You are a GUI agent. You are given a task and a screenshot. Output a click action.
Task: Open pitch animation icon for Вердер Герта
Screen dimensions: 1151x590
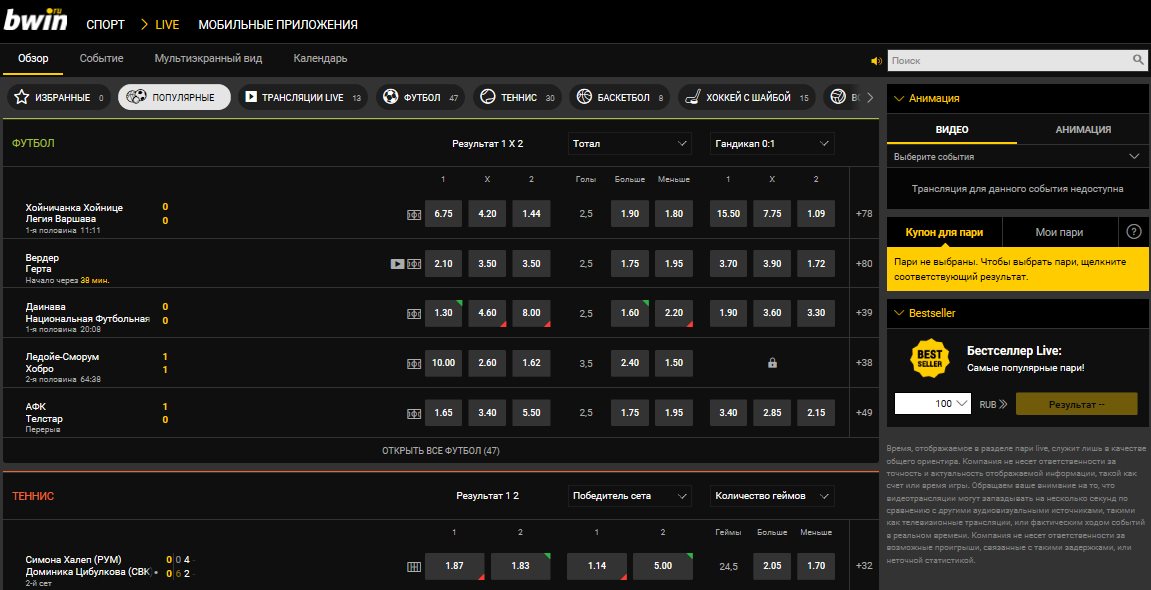click(x=414, y=263)
